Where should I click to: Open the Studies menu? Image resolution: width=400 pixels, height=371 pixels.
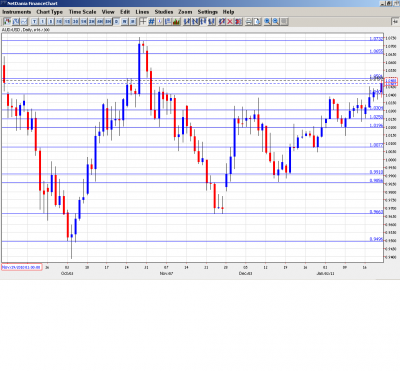click(164, 12)
